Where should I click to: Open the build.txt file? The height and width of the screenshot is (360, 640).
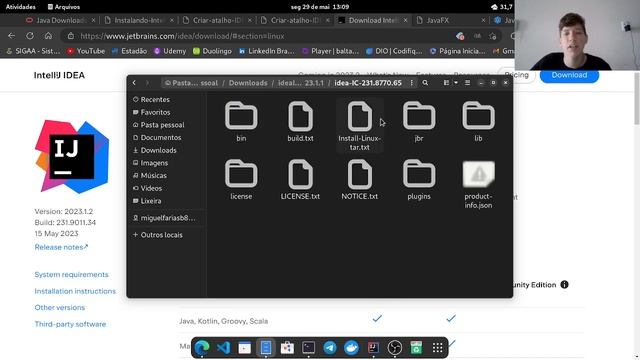tap(300, 121)
